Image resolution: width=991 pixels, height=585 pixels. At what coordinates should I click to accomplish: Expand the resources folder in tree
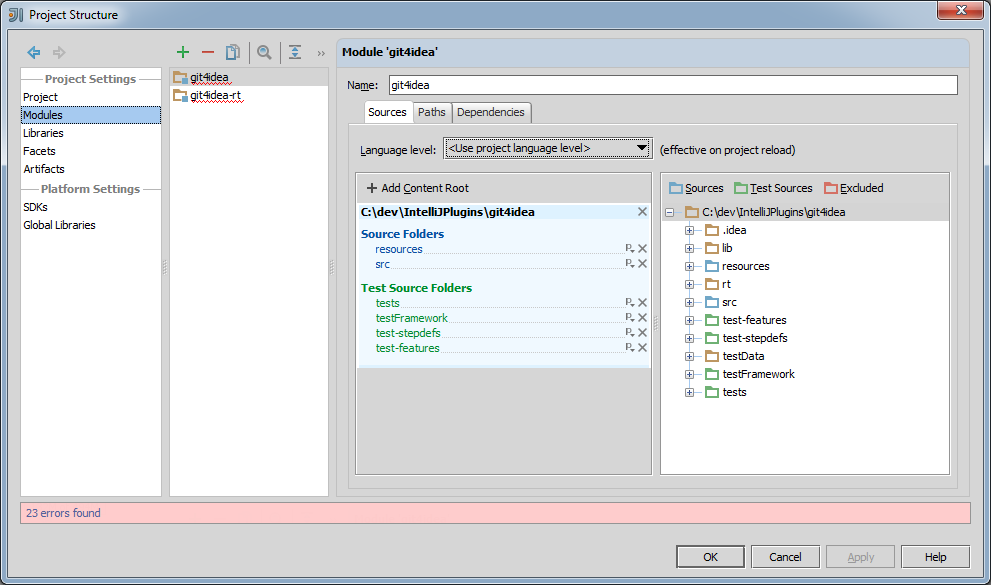pyautogui.click(x=690, y=267)
